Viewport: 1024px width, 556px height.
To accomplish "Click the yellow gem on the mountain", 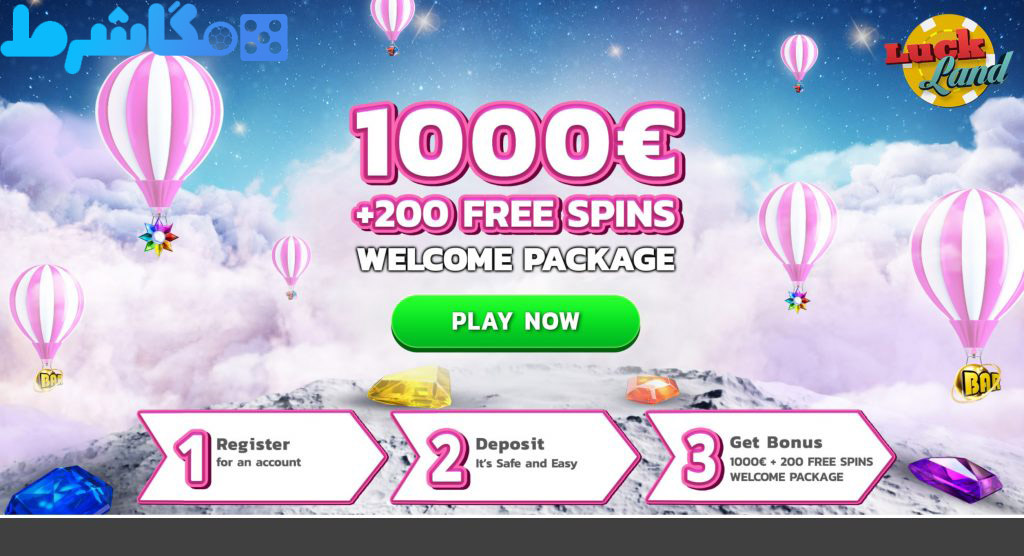I will (x=410, y=387).
